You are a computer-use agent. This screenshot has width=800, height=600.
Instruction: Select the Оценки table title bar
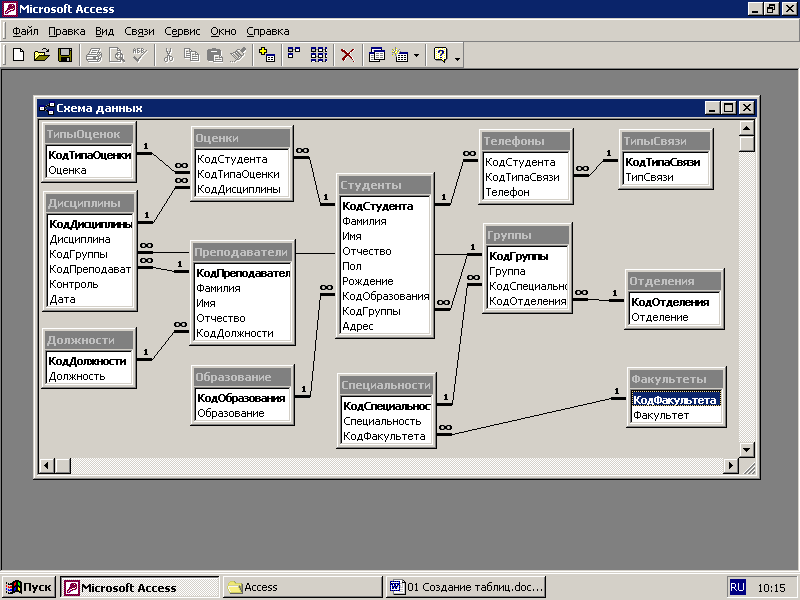click(241, 138)
